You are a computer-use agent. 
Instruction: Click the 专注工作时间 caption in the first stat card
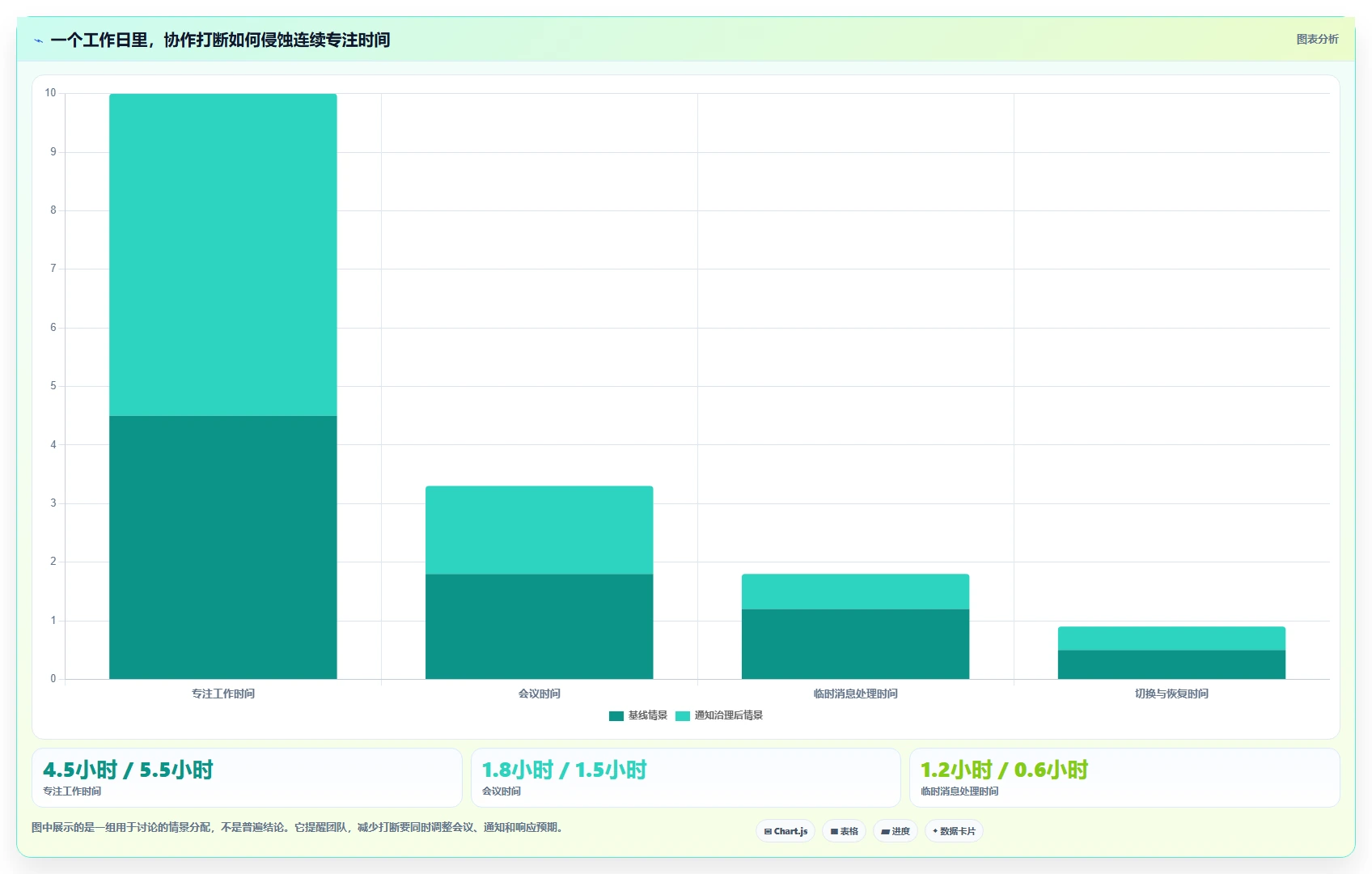(72, 791)
